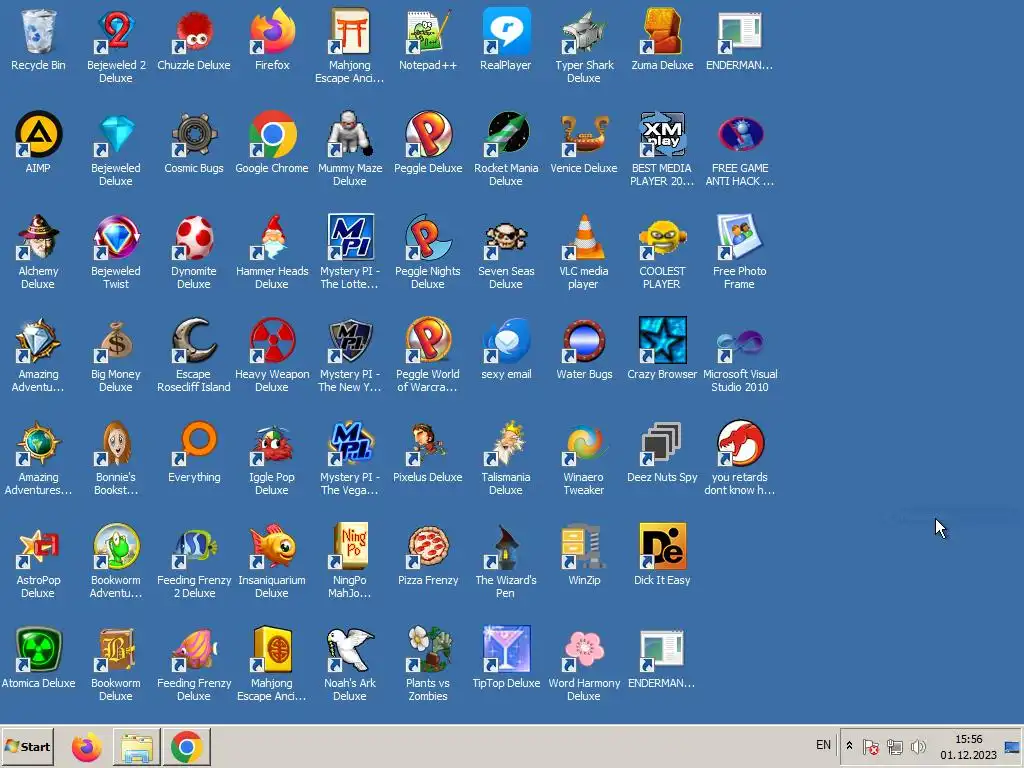Open the EN language indicator

click(x=824, y=745)
